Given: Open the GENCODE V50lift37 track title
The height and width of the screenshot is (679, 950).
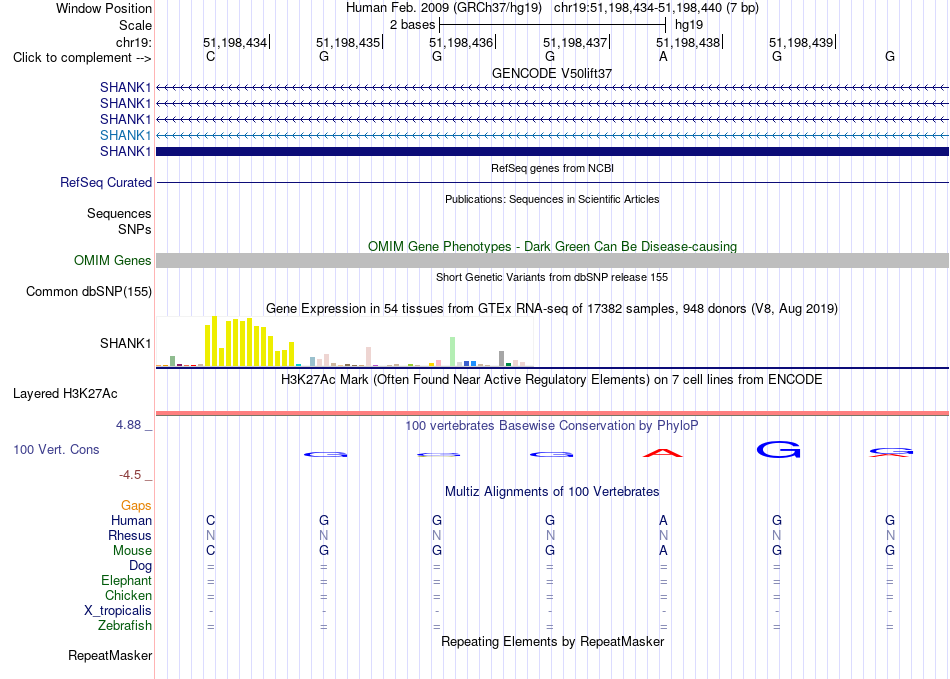Looking at the screenshot, I should (x=552, y=73).
